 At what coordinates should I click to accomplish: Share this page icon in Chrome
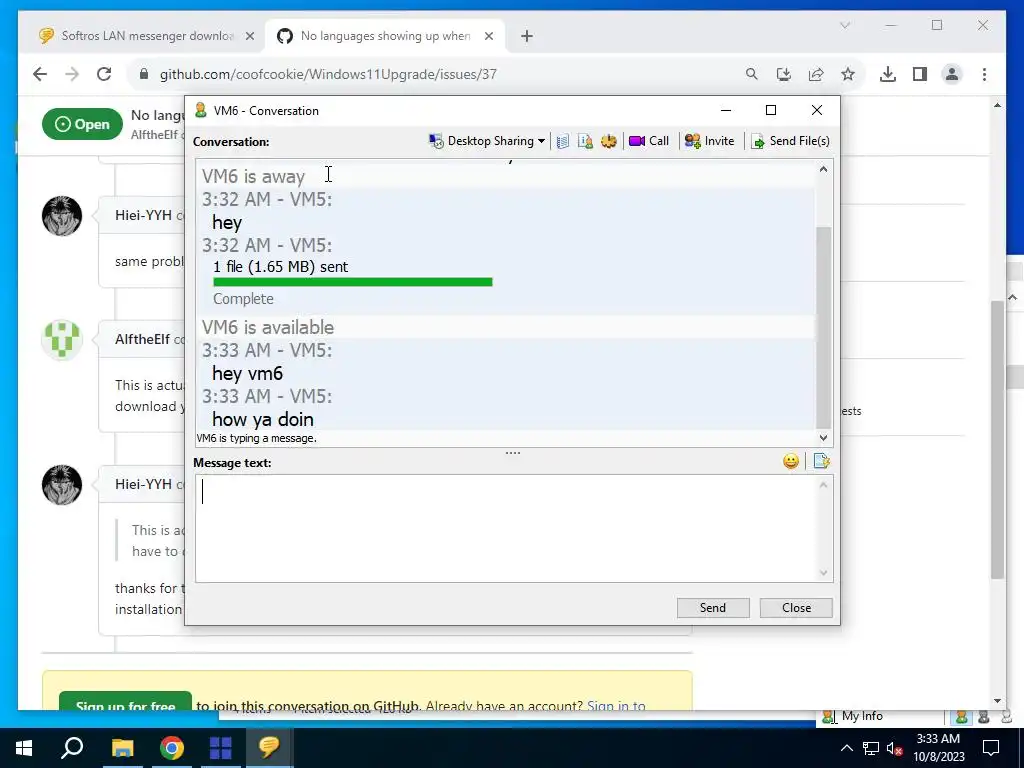816,74
